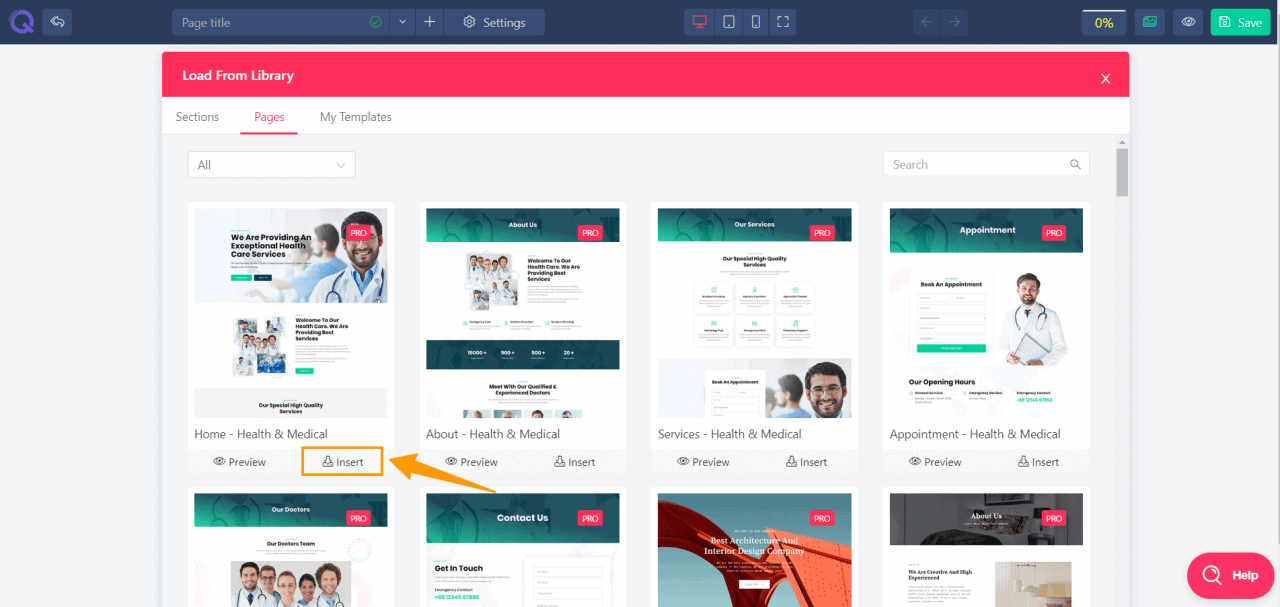Viewport: 1280px width, 607px height.
Task: Click PRO badge on Services template
Action: 822,232
